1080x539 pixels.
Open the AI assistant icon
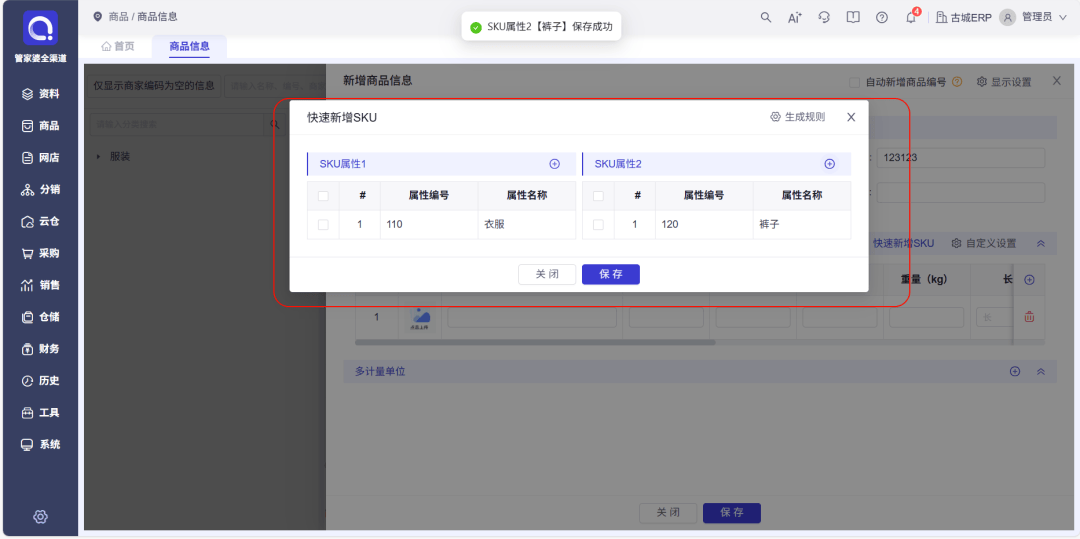click(795, 17)
